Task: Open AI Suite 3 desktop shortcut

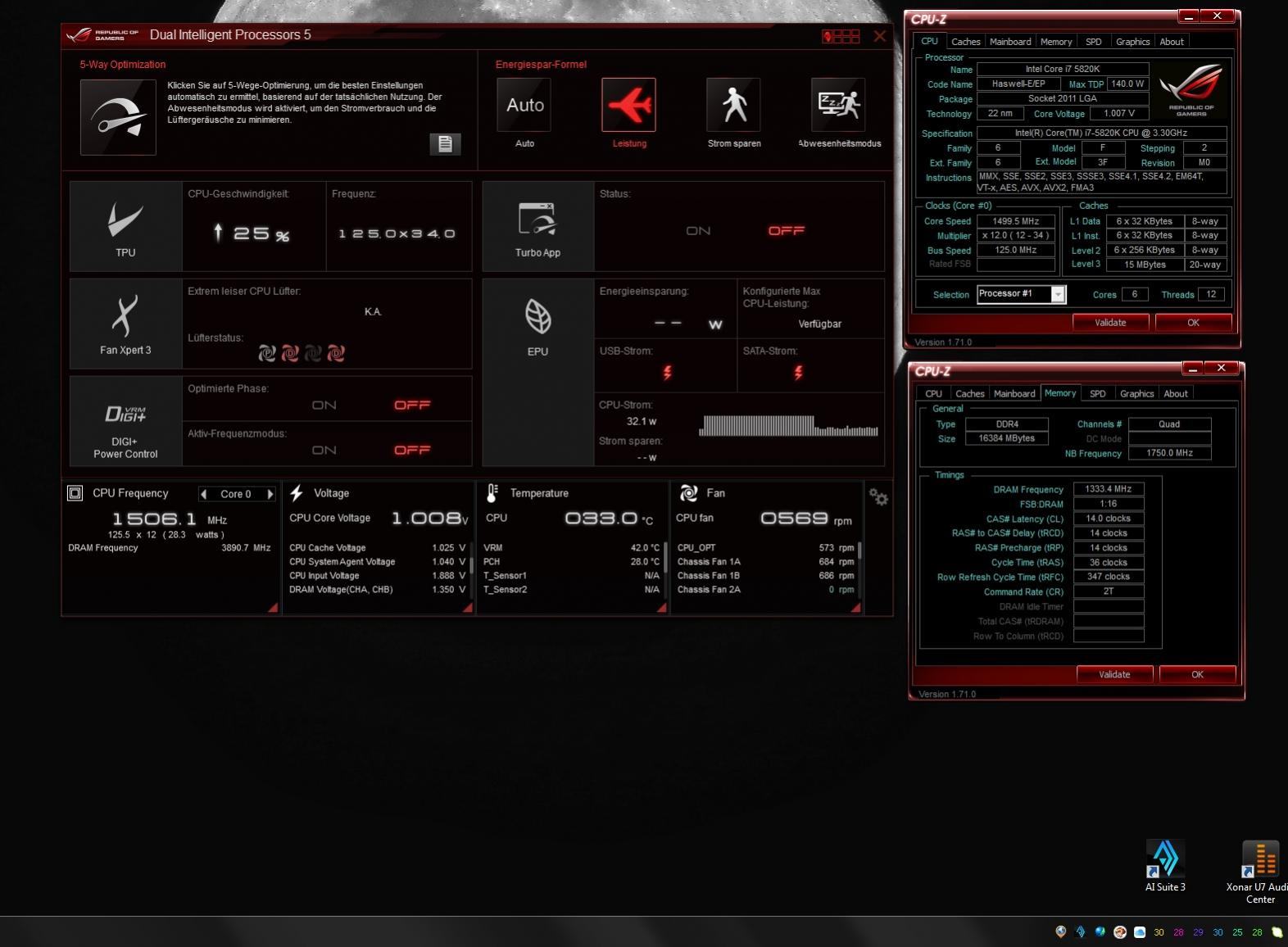Action: point(1165,866)
